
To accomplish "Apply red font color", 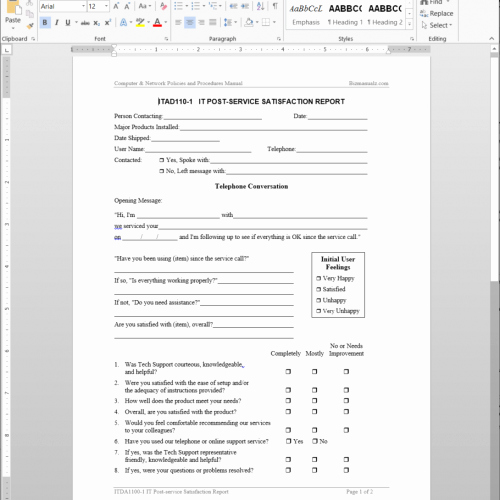I will point(157,23).
